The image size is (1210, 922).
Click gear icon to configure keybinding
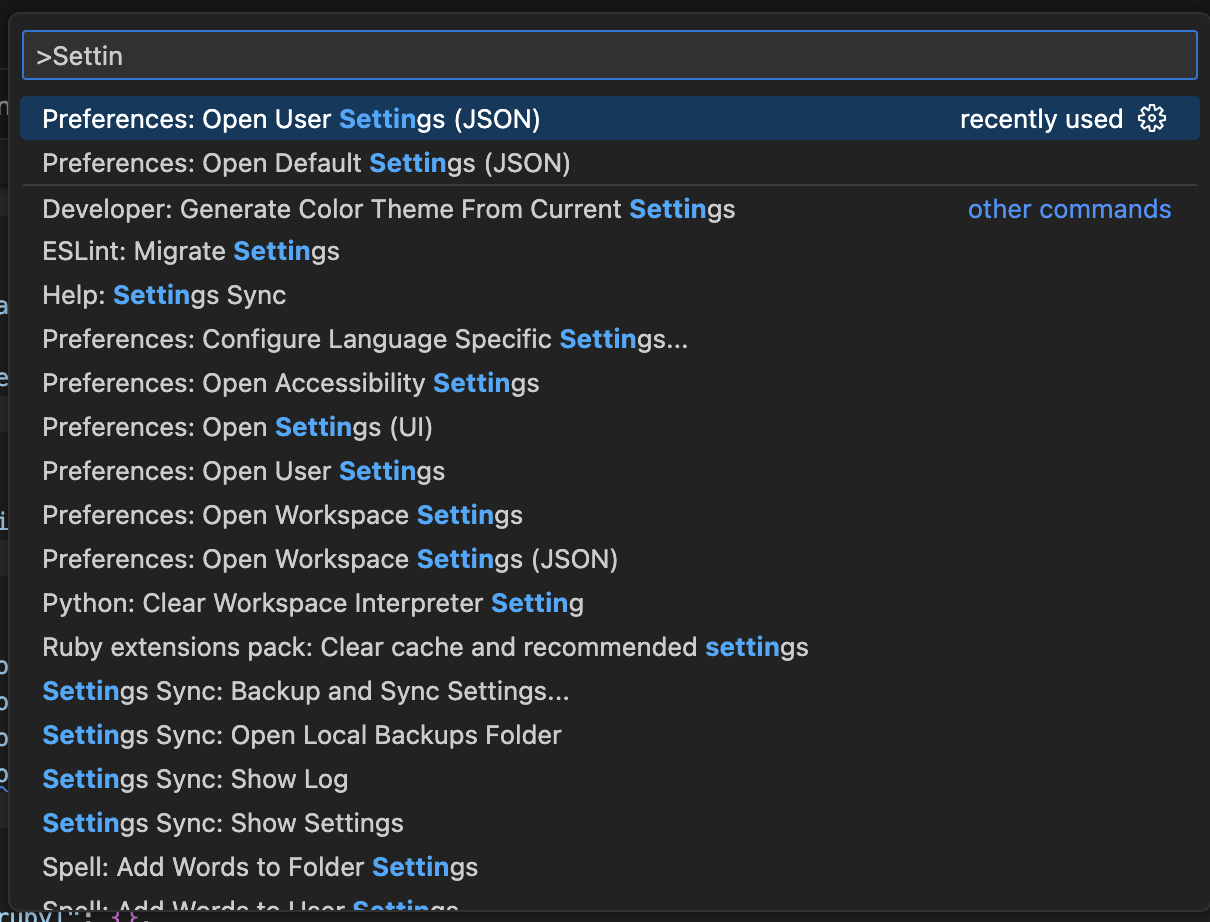point(1152,119)
